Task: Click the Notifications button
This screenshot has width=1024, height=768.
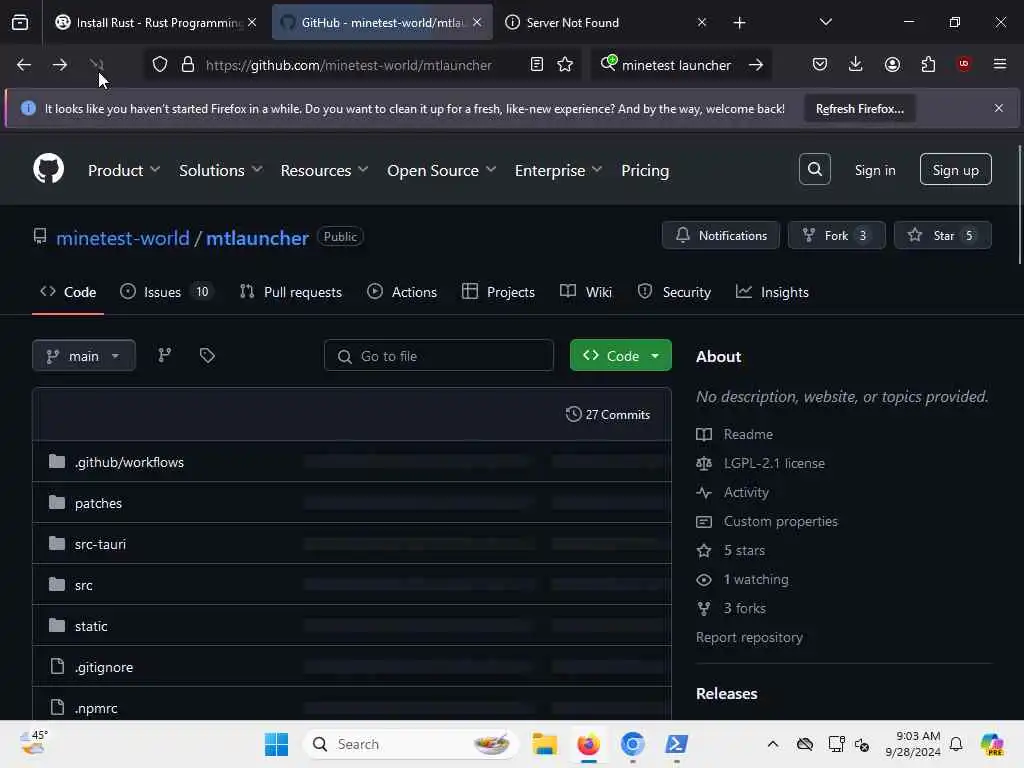Action: (x=720, y=235)
